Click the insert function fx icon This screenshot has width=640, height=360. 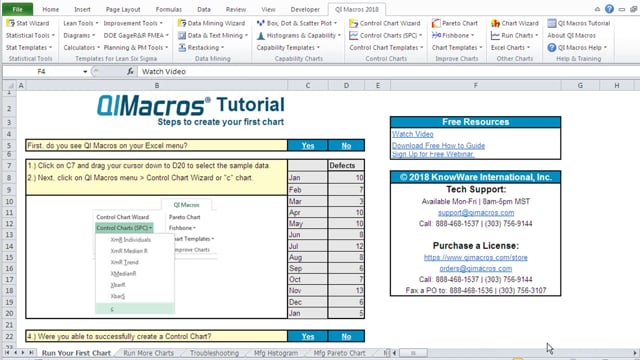(130, 71)
